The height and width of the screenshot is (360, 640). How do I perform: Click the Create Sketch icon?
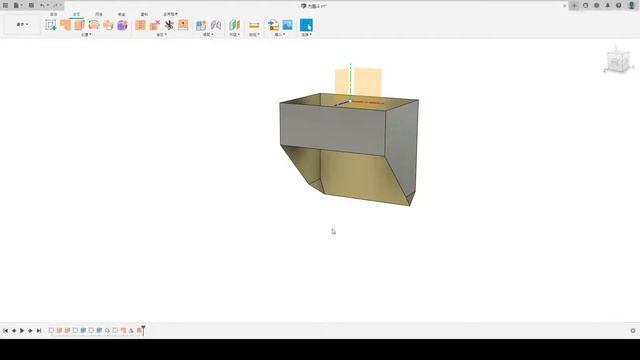click(x=51, y=25)
